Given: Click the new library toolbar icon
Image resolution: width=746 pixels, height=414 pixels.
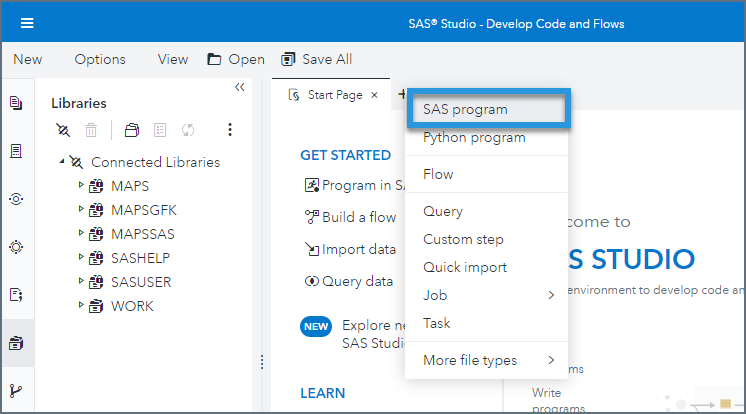Looking at the screenshot, I should pyautogui.click(x=131, y=130).
